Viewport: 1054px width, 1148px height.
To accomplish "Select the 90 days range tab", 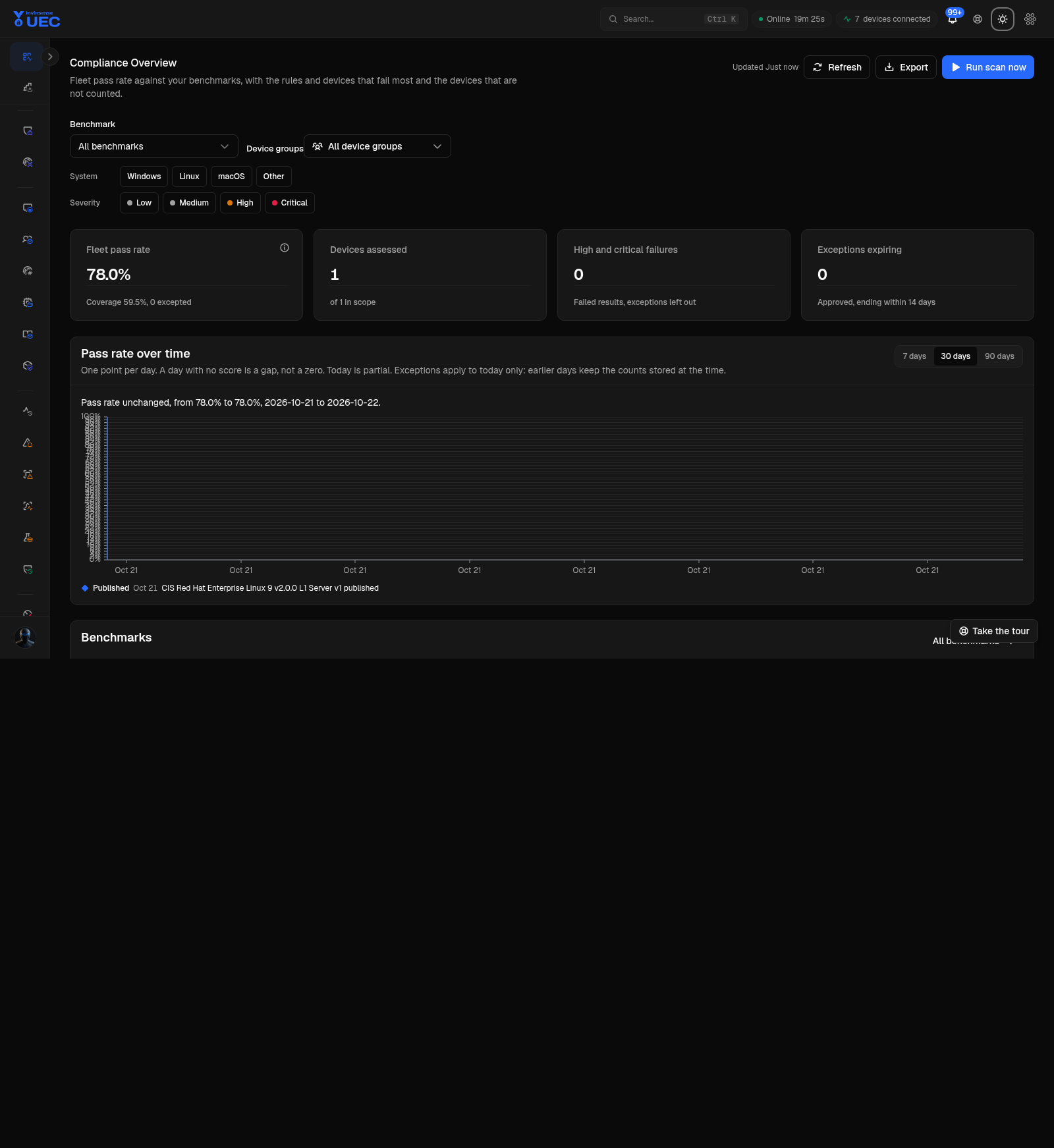I will tap(999, 356).
